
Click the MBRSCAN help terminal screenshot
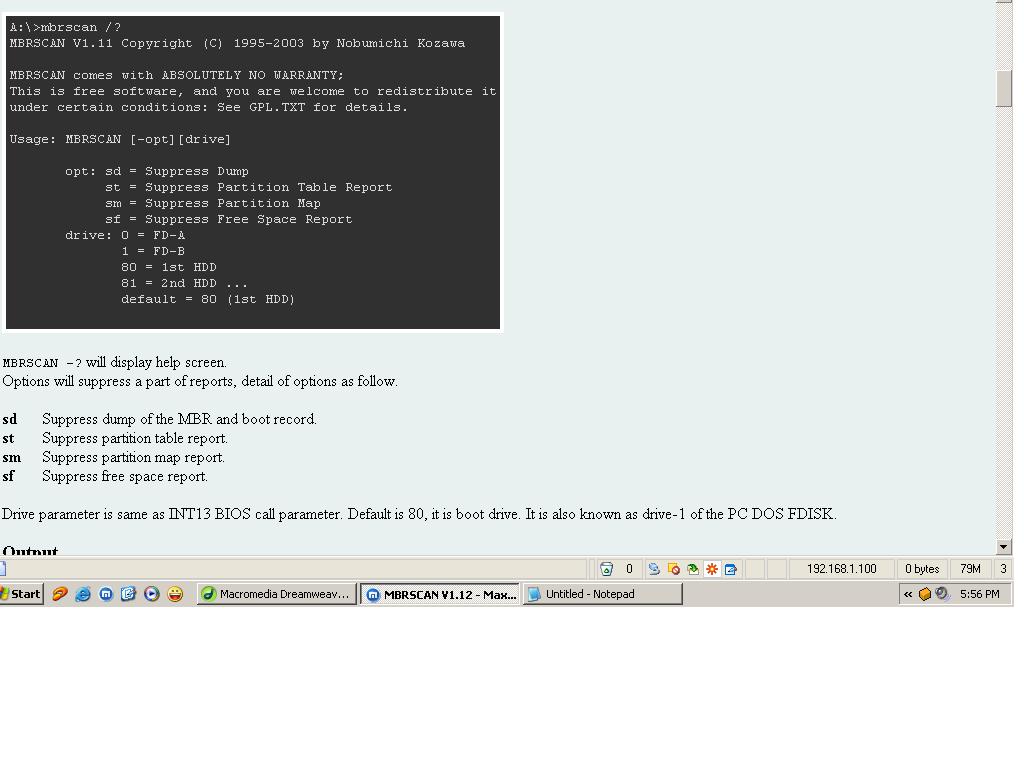[253, 172]
